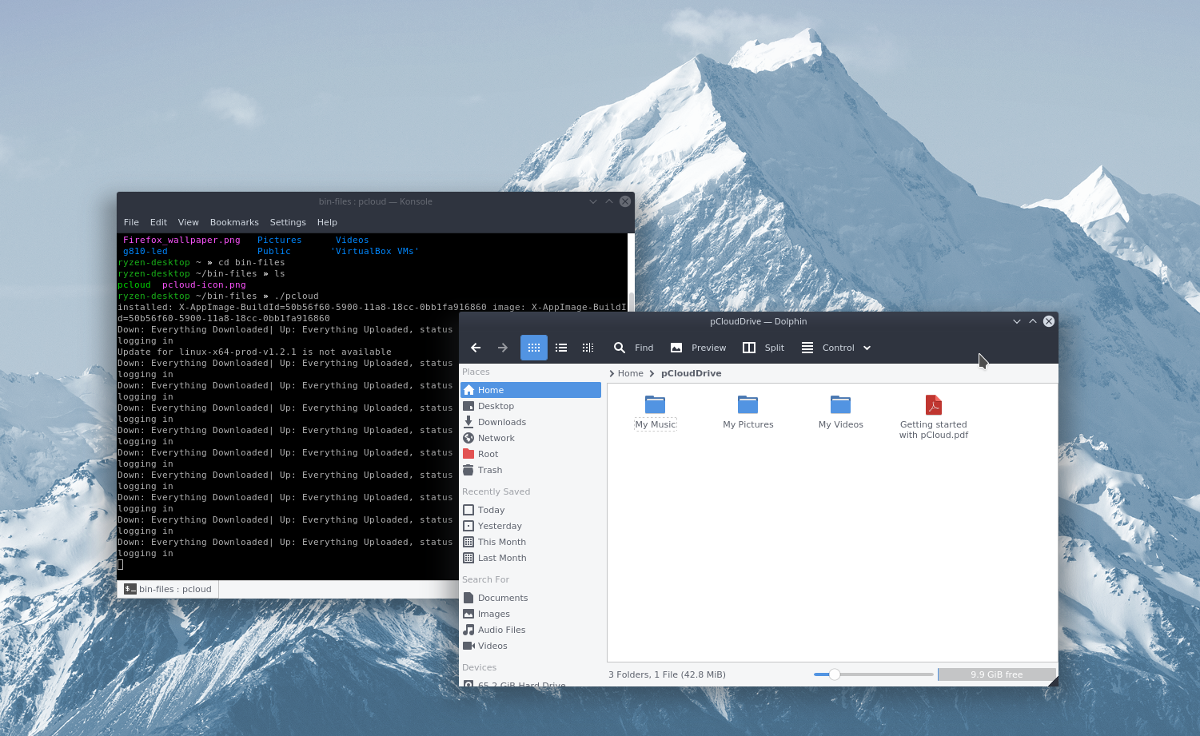Open Konsole's Settings menu
Image resolution: width=1200 pixels, height=736 pixels.
click(288, 222)
